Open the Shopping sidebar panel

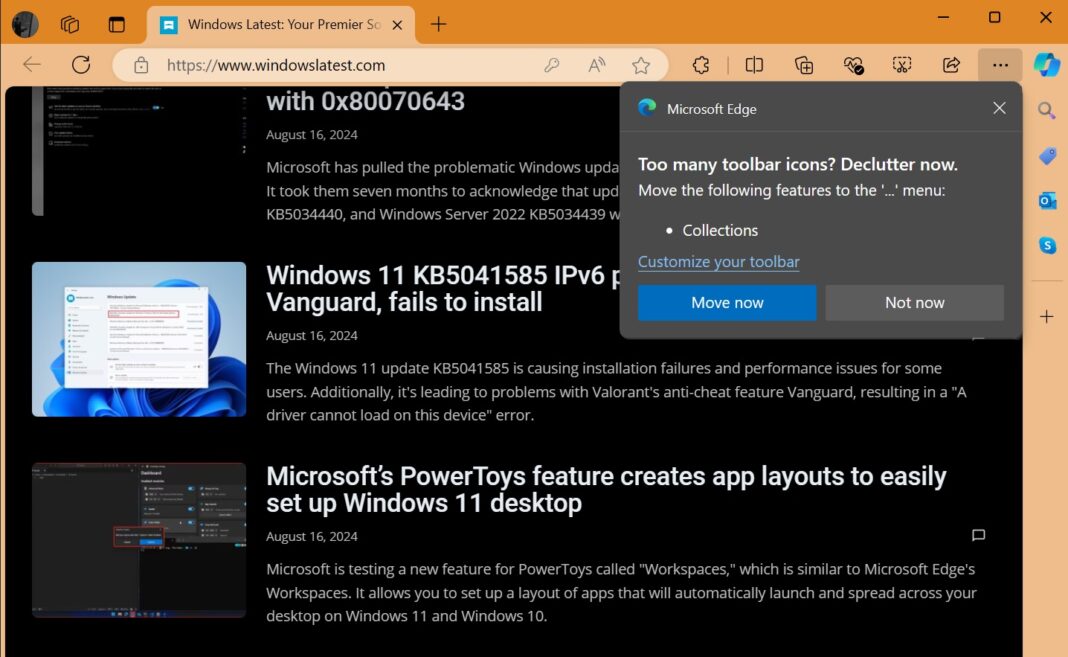(x=1046, y=155)
